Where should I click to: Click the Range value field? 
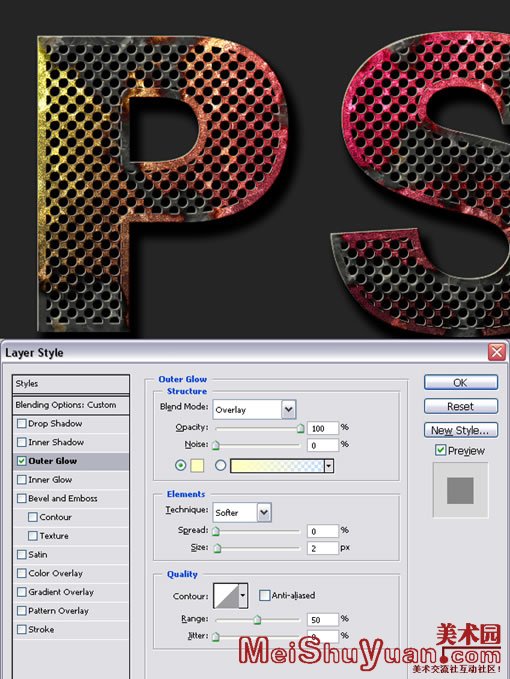(x=323, y=619)
